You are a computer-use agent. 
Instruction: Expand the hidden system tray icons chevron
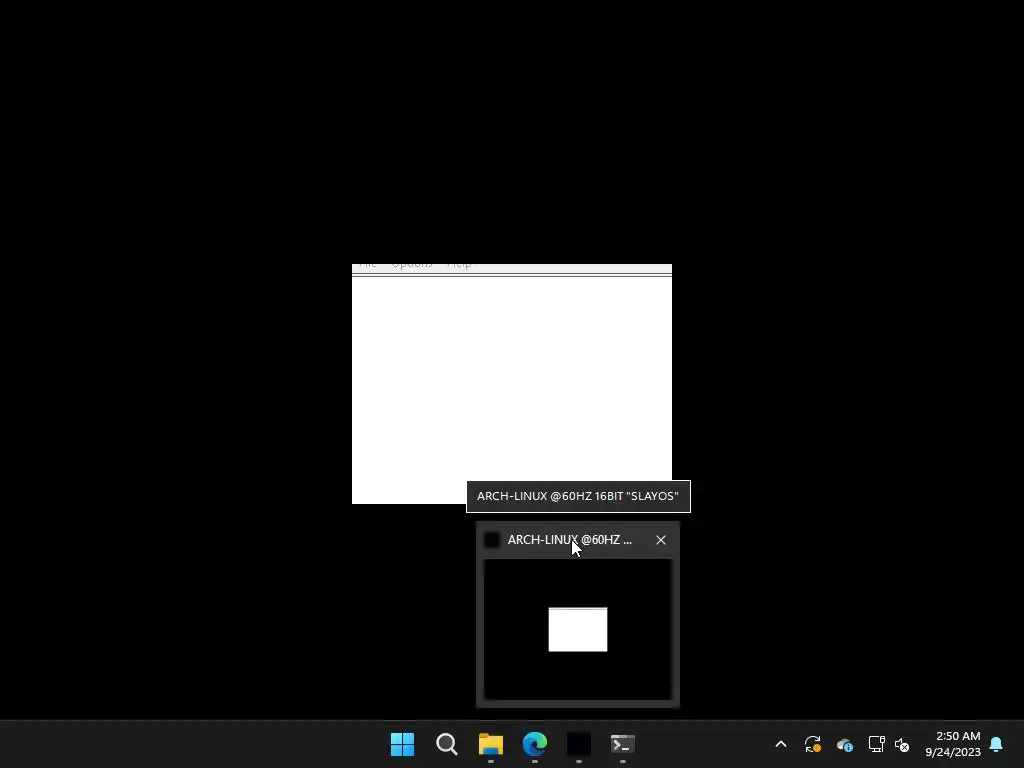pyautogui.click(x=780, y=744)
